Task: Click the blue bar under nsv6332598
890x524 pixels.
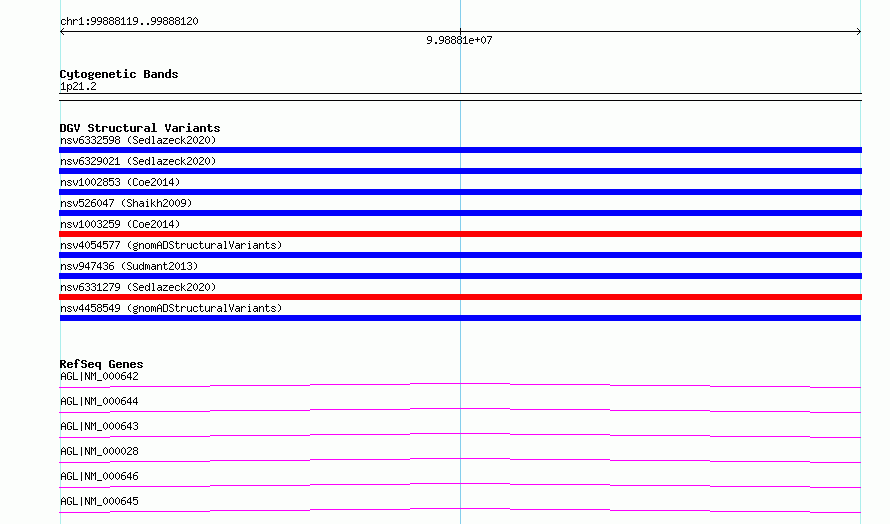Action: pyautogui.click(x=460, y=150)
